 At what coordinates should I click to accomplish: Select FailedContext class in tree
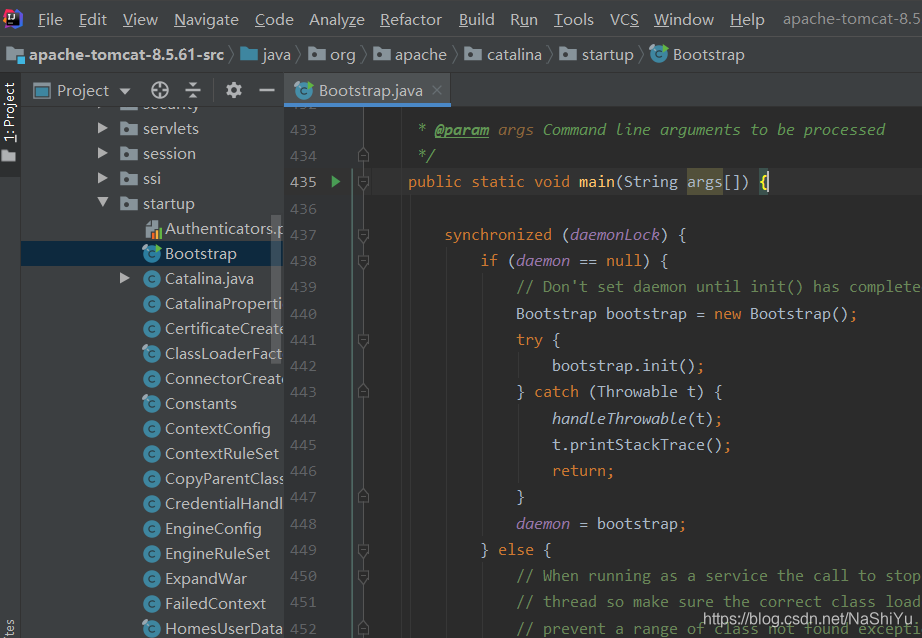click(205, 603)
